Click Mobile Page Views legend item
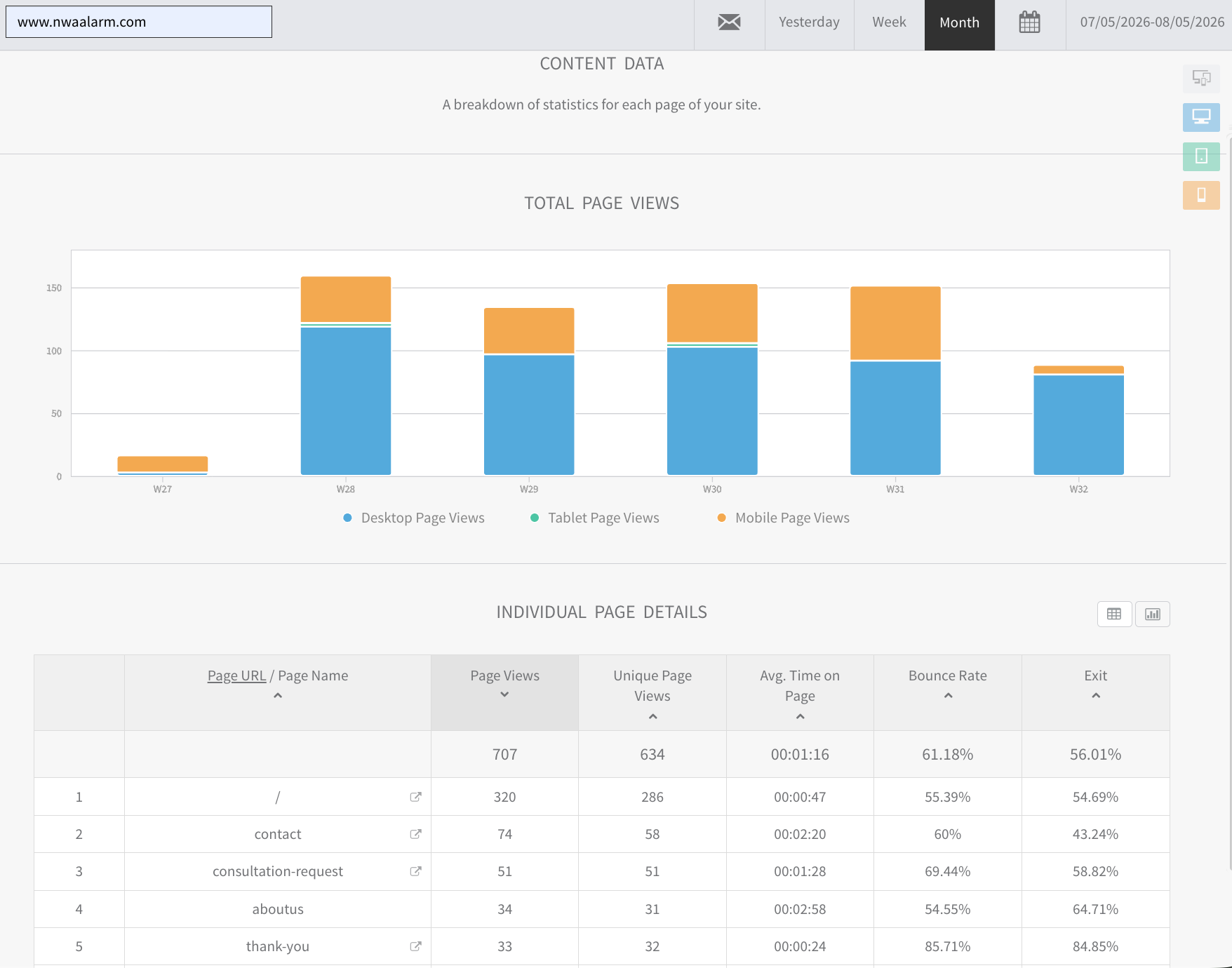Viewport: 1232px width, 968px height. tap(783, 518)
